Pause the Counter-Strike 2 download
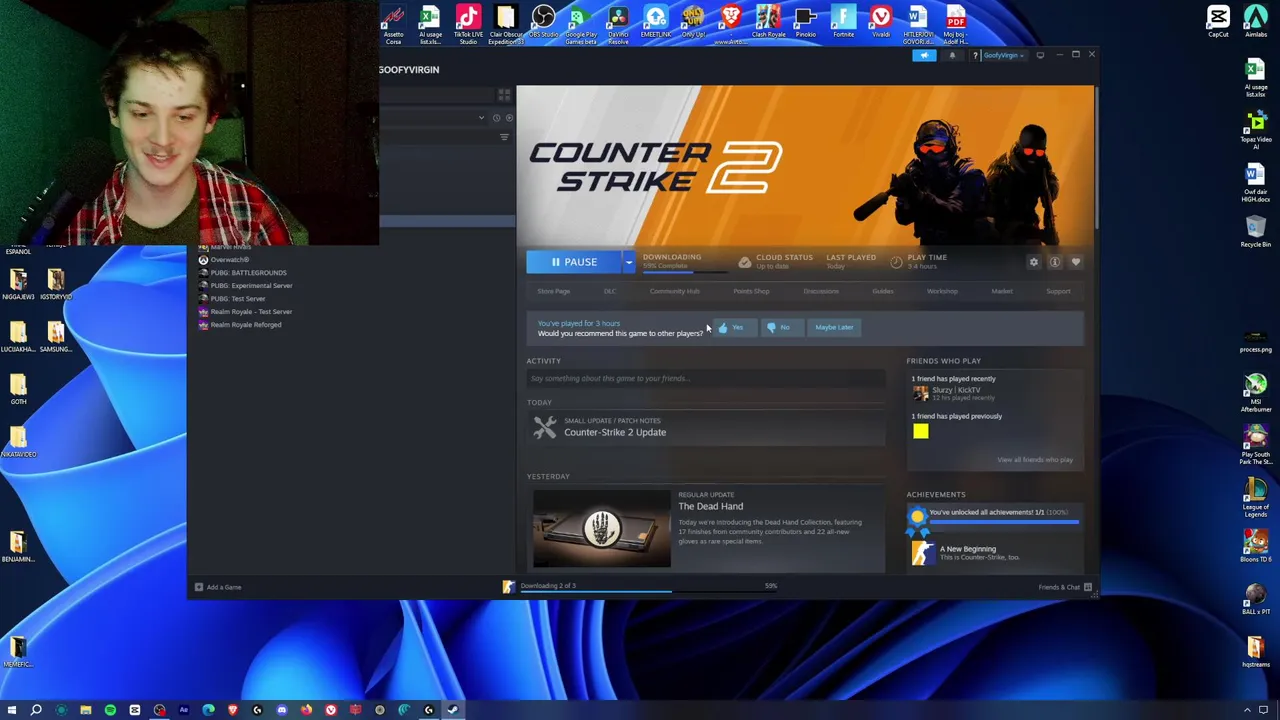The width and height of the screenshot is (1280, 720). click(573, 262)
